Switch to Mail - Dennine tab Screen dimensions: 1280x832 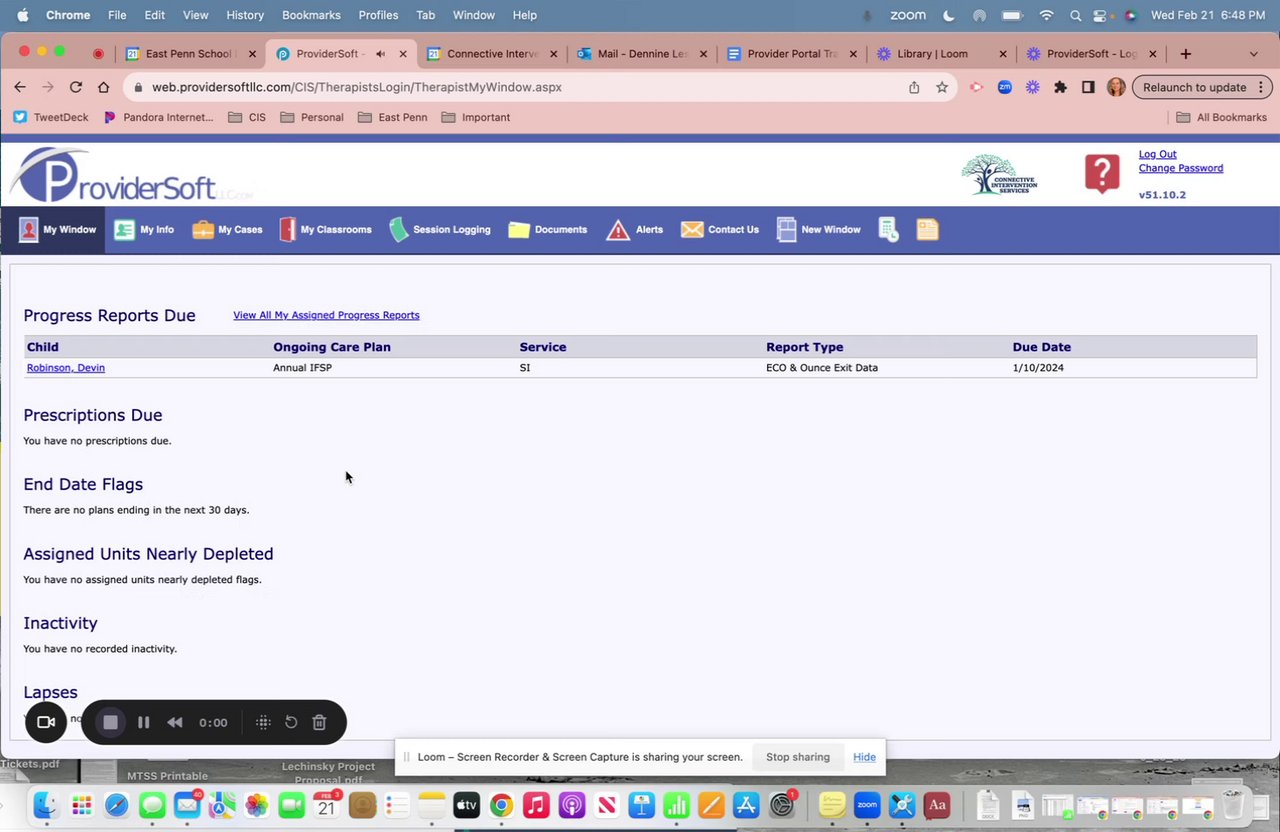[x=641, y=54]
